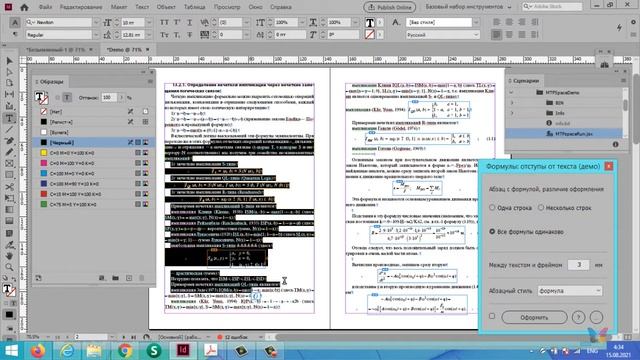Switch to the Demo document tab
Viewport: 640px width, 360px height.
[x=124, y=49]
